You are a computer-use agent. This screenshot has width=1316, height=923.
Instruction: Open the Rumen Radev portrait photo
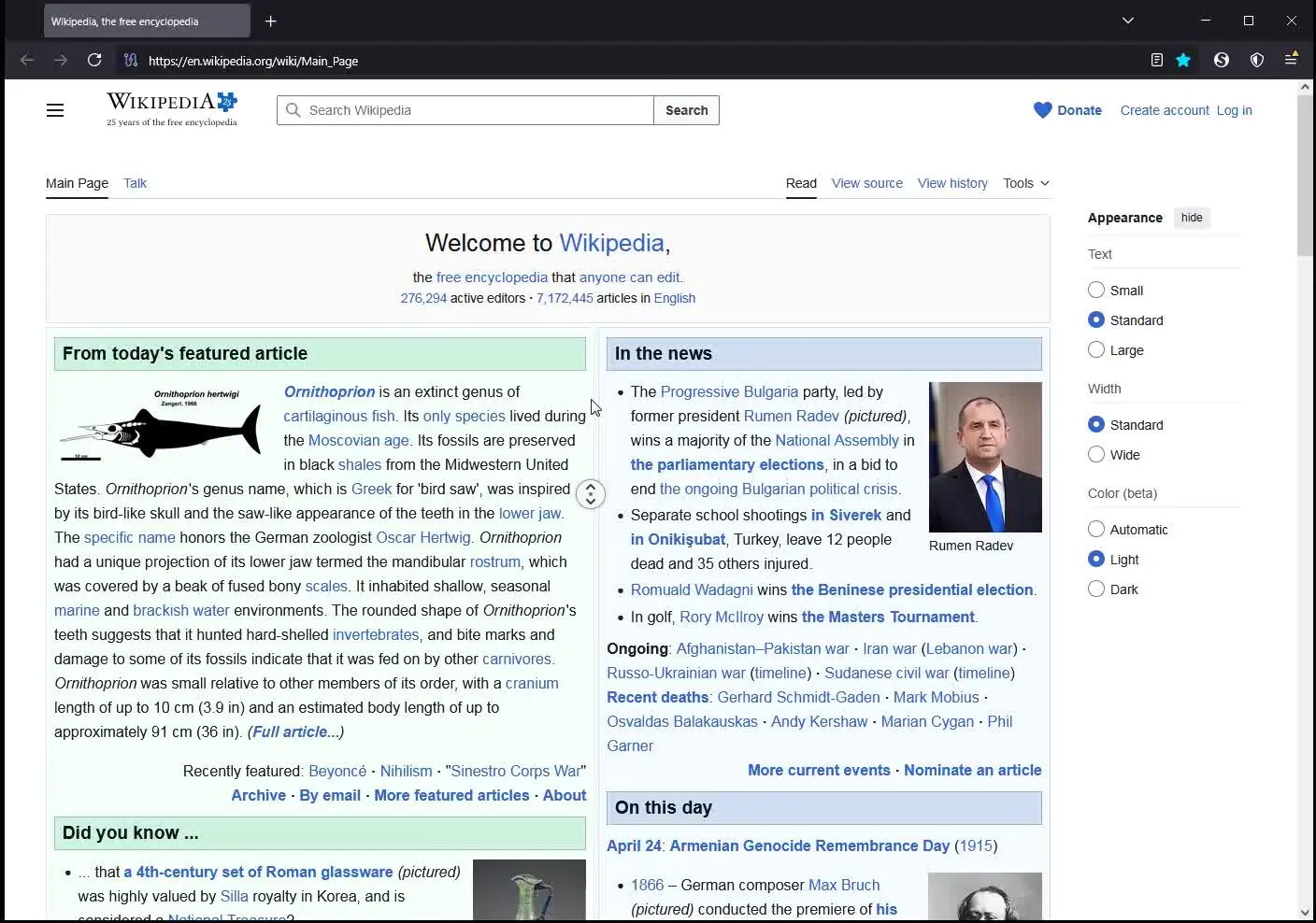tap(985, 457)
